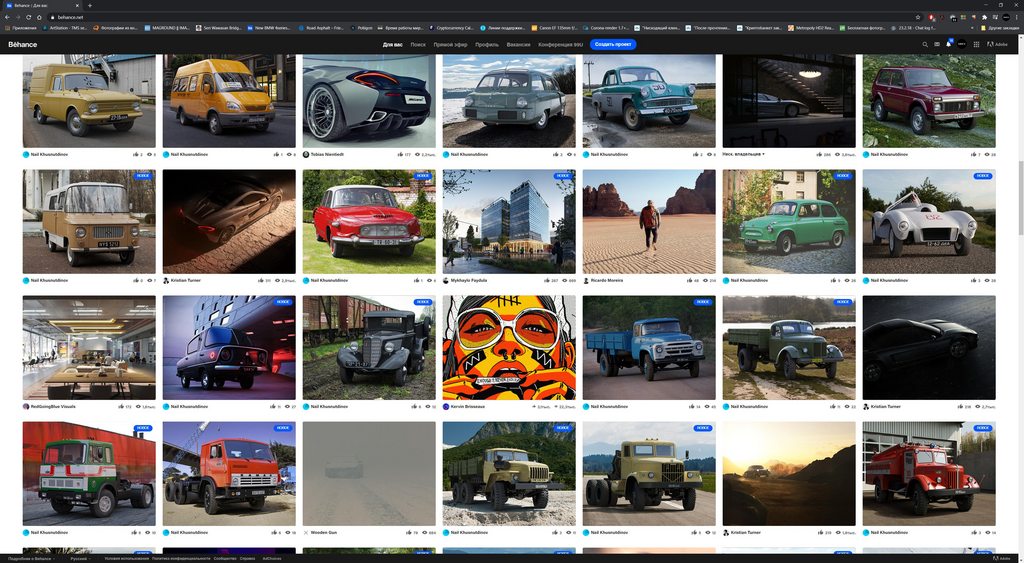Open the apps grid icon in header

pyautogui.click(x=976, y=44)
